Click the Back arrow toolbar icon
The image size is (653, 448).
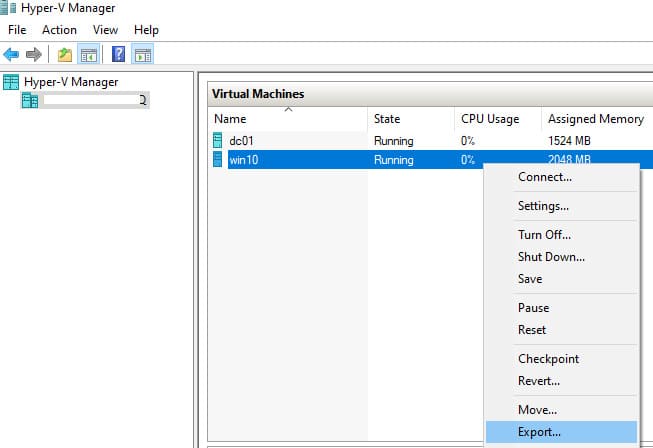[x=11, y=54]
